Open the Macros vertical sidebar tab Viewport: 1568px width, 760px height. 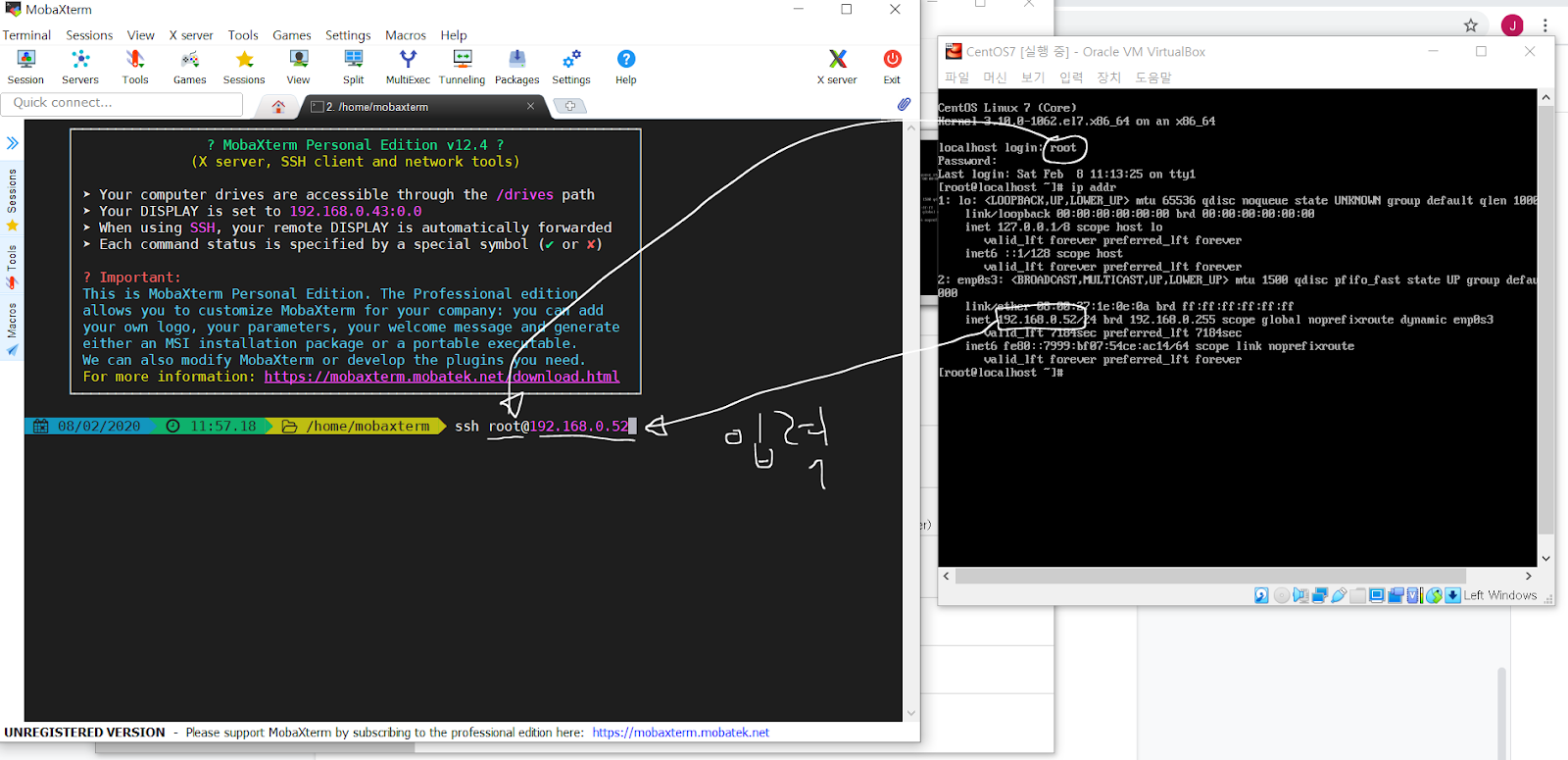12,329
